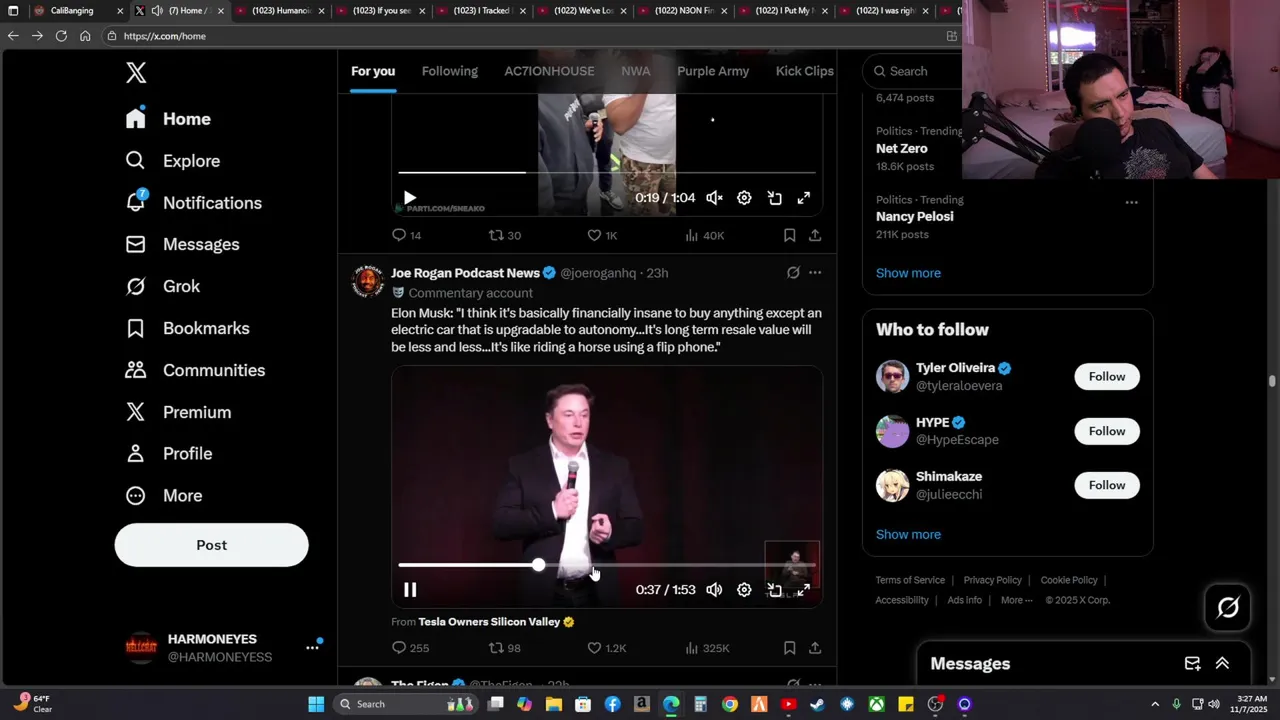Open Grok in sidebar
Viewport: 1280px width, 720px height.
pyautogui.click(x=163, y=286)
